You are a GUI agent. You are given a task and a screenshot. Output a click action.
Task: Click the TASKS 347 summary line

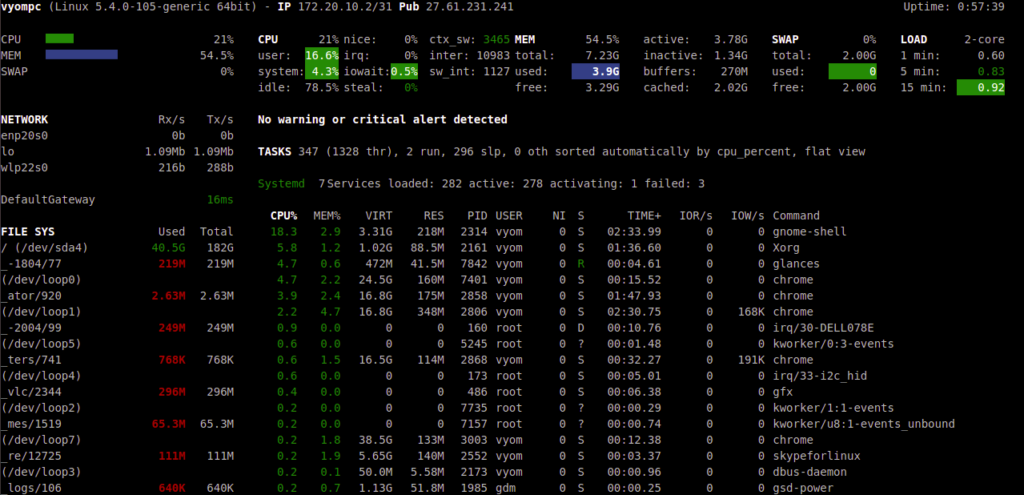coord(562,152)
